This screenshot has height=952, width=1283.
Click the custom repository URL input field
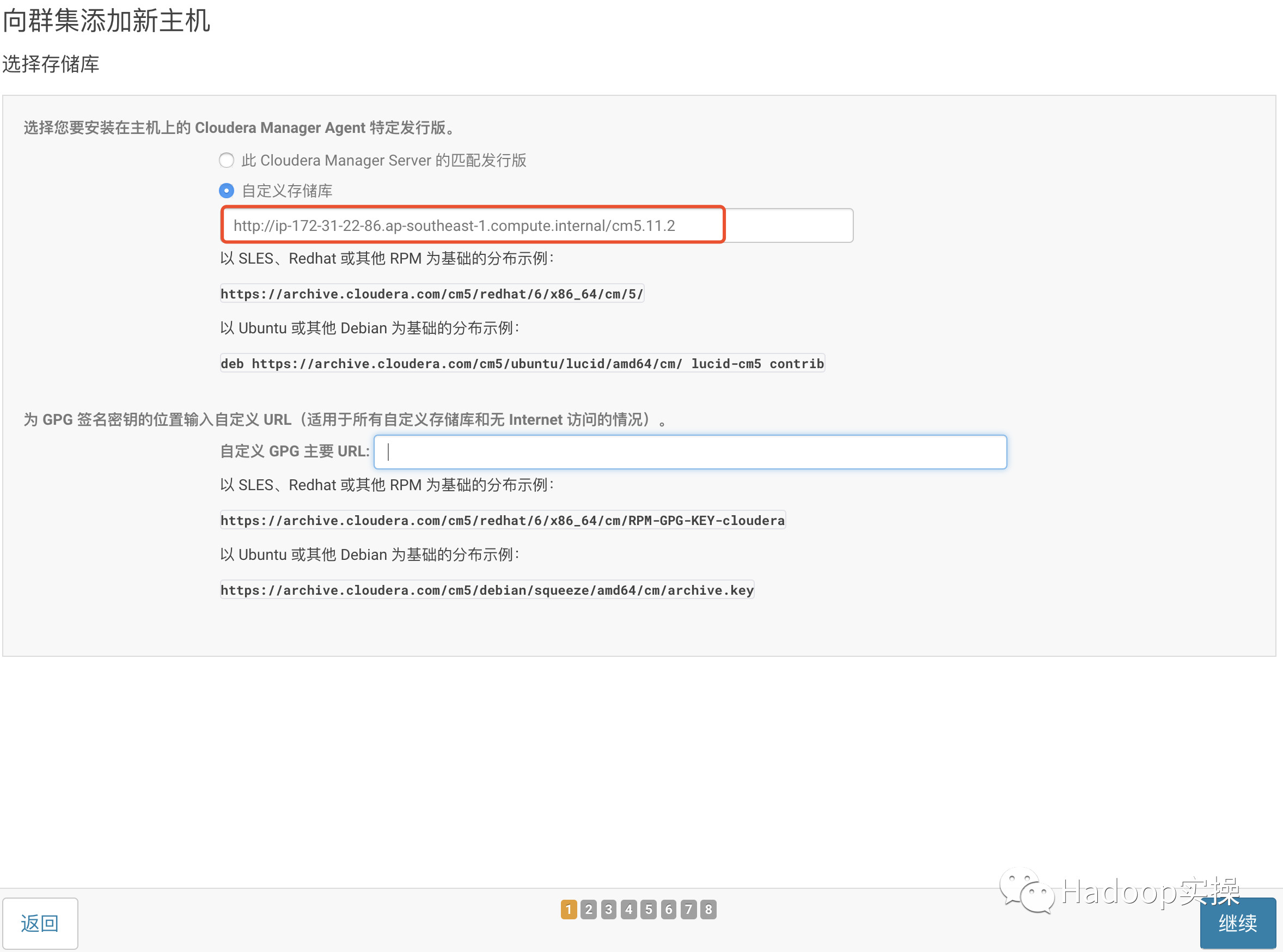(536, 225)
